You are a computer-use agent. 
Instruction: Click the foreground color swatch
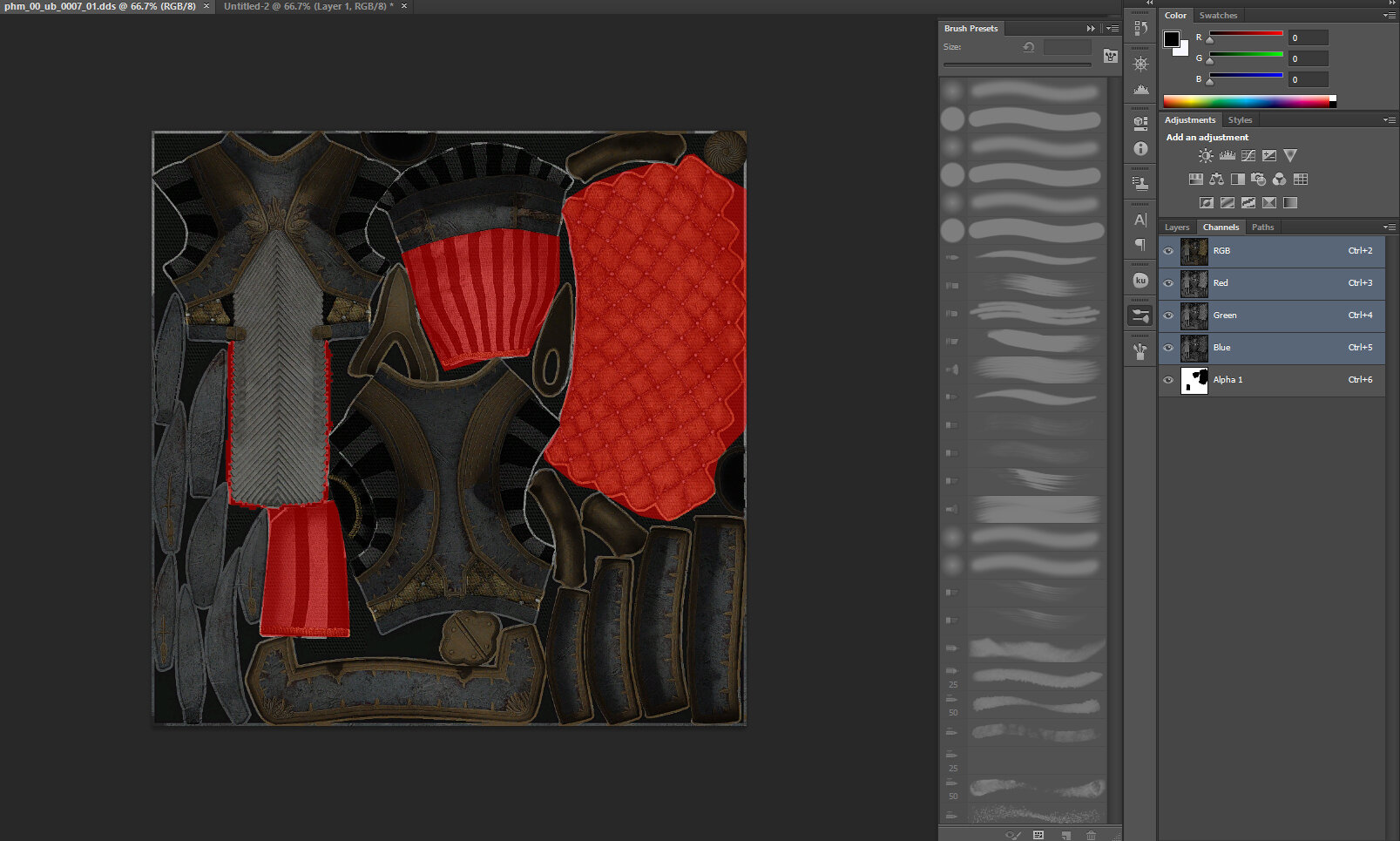click(x=1172, y=39)
